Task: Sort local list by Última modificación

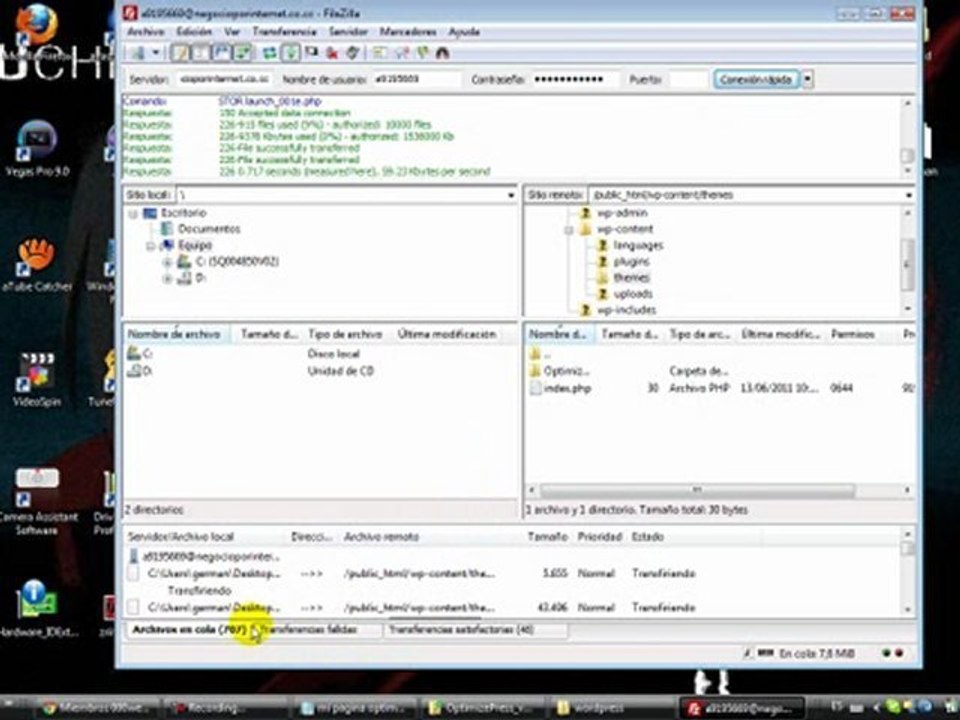Action: pos(447,334)
